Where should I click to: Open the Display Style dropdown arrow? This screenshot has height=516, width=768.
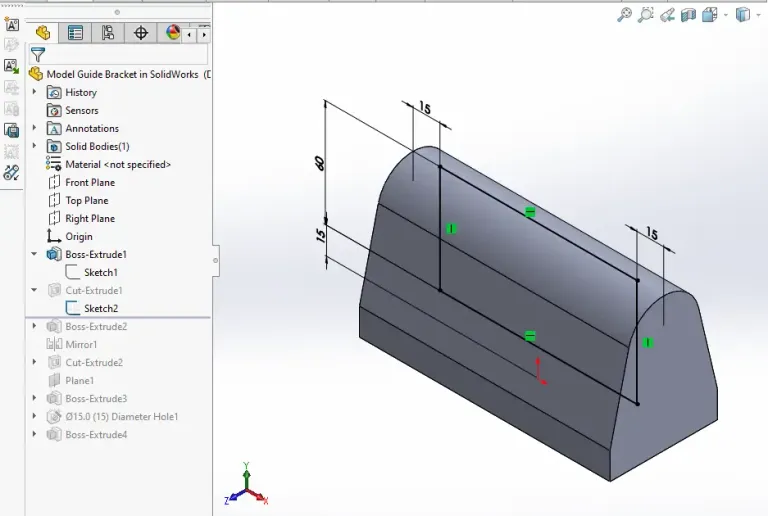[x=756, y=15]
